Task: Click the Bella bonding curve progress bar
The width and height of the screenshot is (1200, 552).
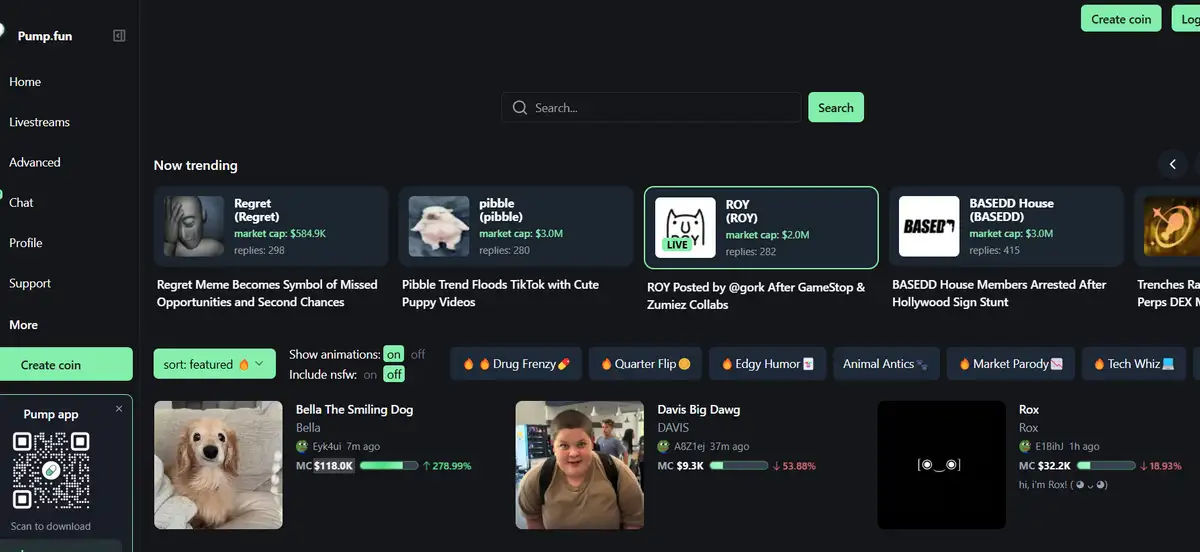Action: tap(389, 466)
